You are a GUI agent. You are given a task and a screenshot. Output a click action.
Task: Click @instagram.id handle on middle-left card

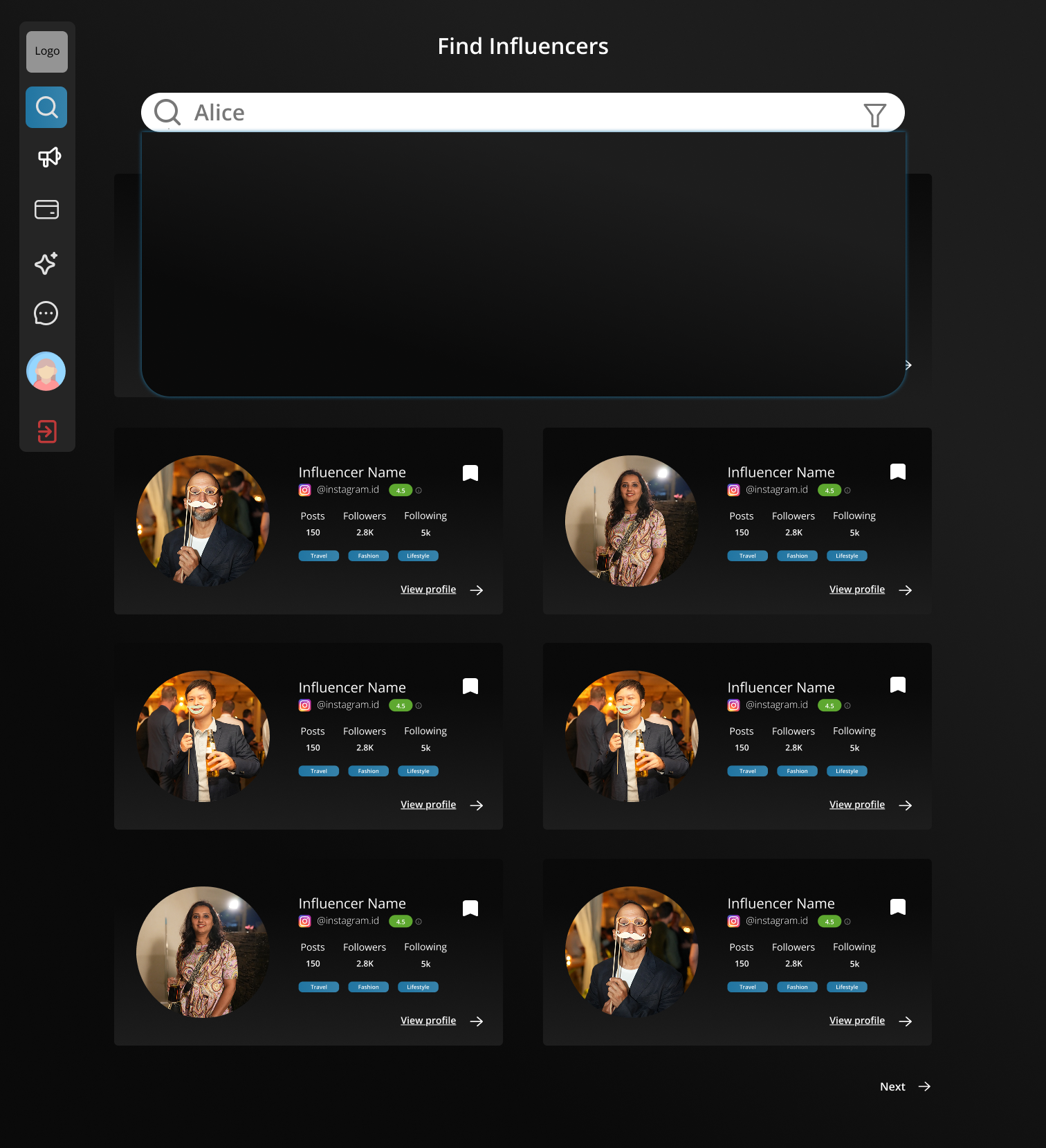pos(348,704)
